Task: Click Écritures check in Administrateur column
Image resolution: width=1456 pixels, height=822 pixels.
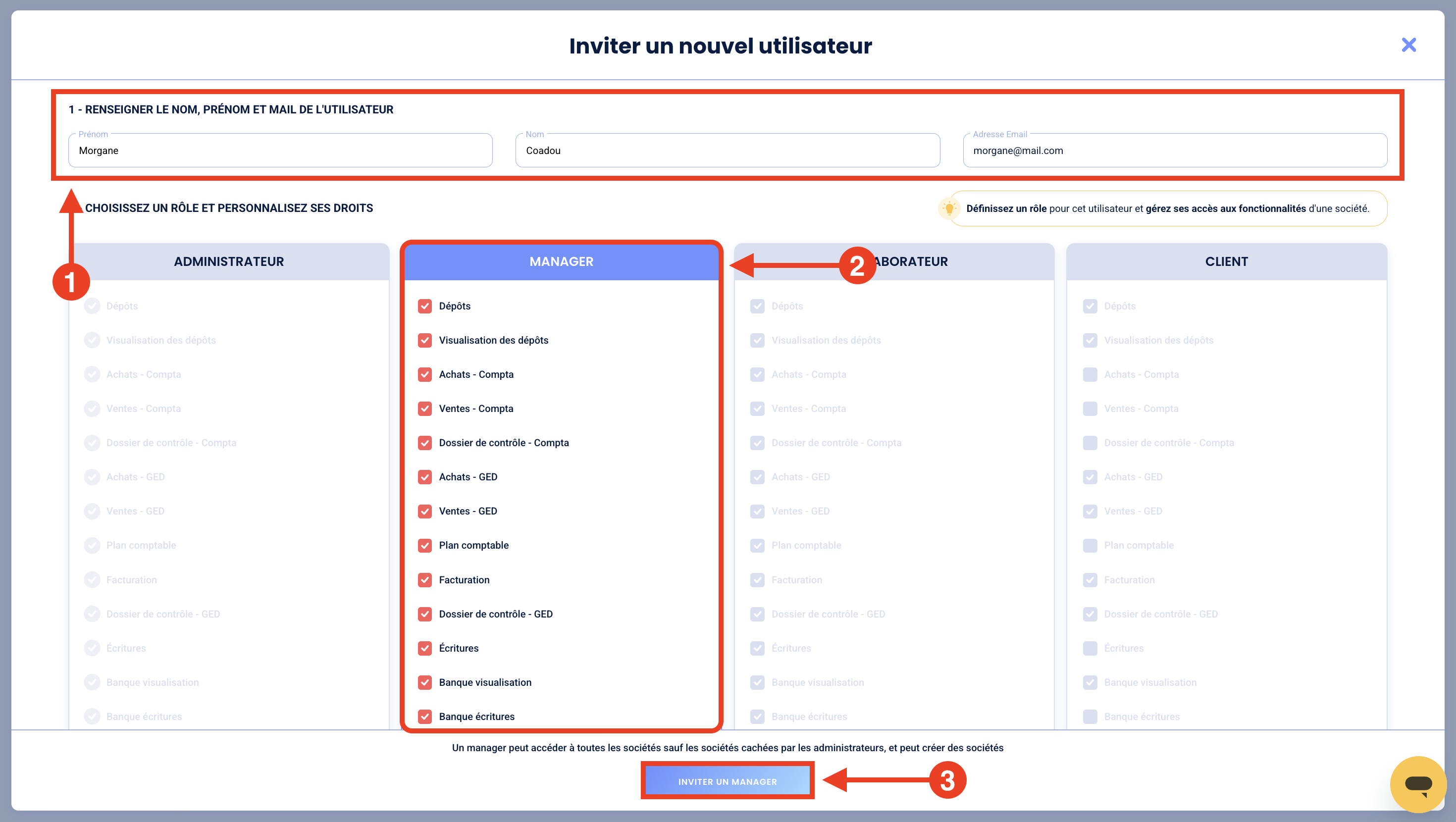Action: click(92, 649)
